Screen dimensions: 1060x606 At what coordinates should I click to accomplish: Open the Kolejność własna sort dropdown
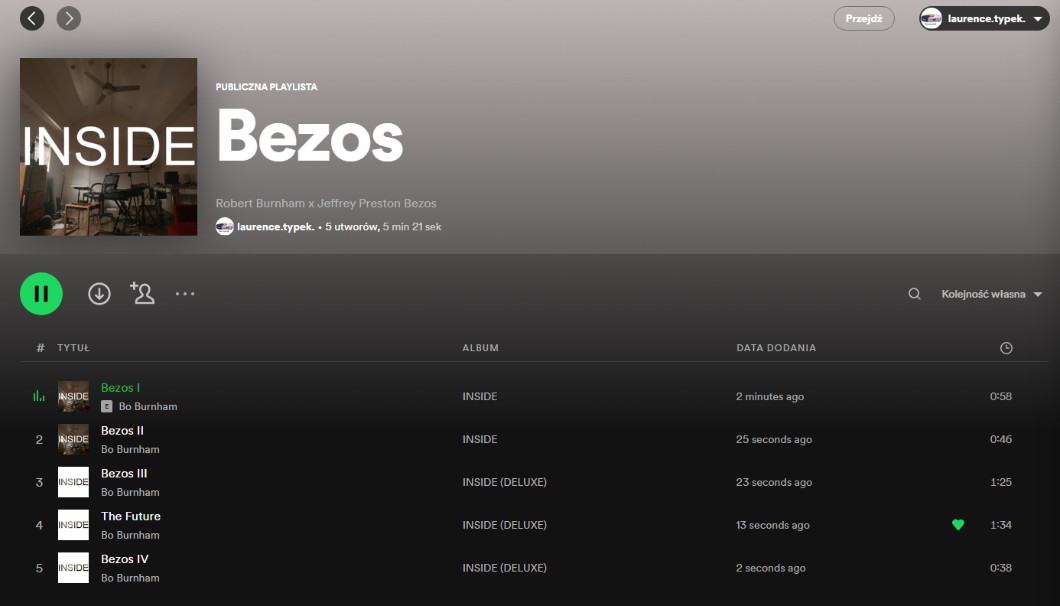click(991, 294)
